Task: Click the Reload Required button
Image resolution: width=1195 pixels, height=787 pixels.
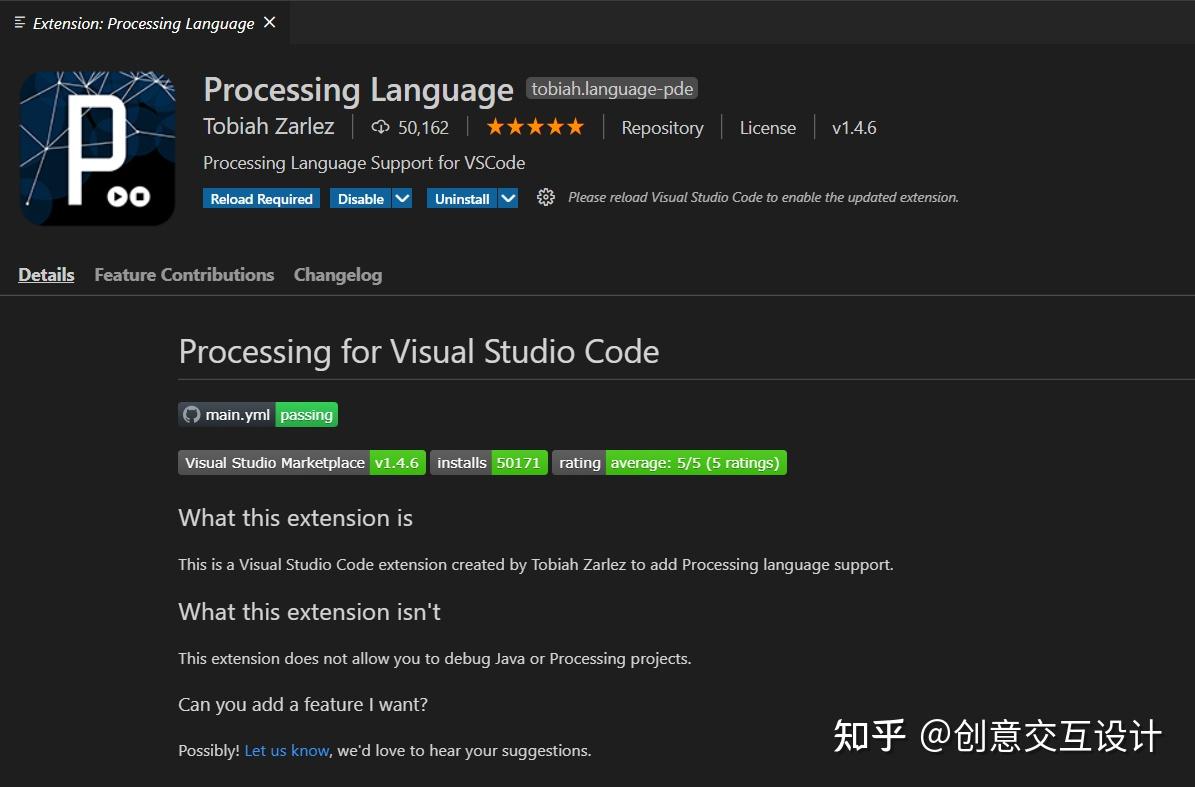Action: pos(260,198)
